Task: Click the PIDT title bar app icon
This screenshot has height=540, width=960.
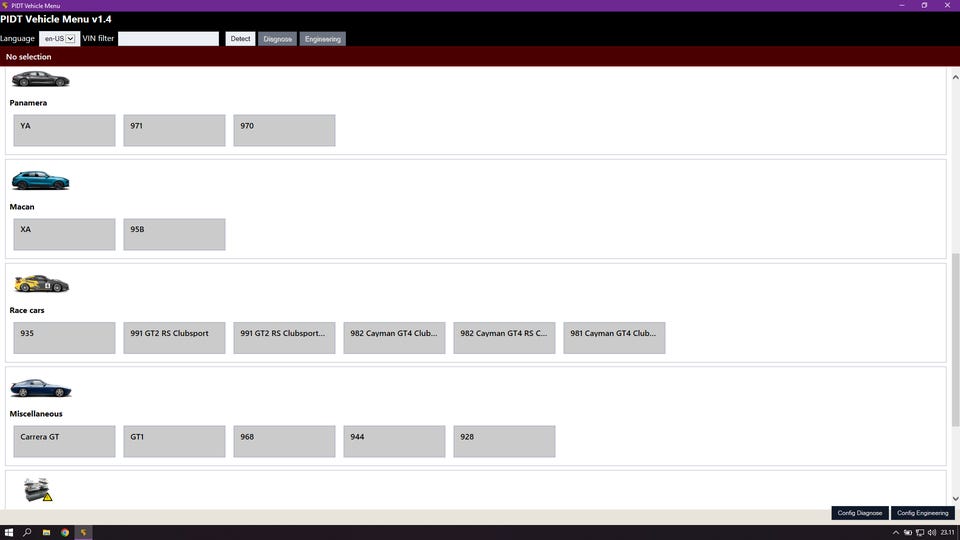Action: click(x=5, y=6)
